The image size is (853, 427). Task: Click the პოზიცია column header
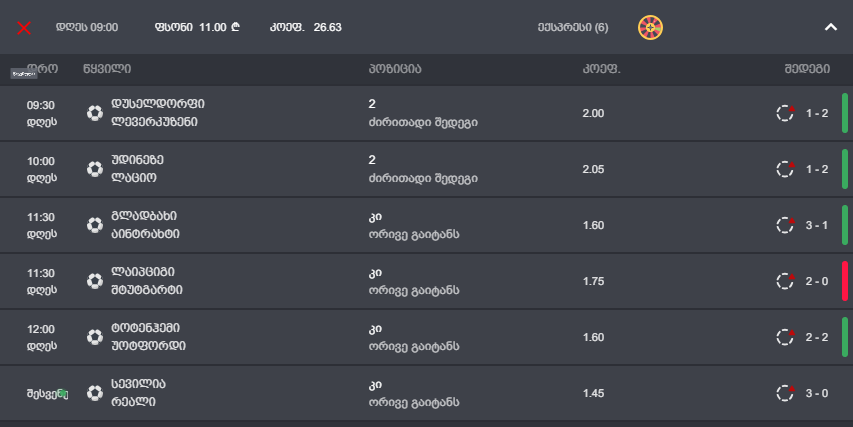(x=395, y=69)
